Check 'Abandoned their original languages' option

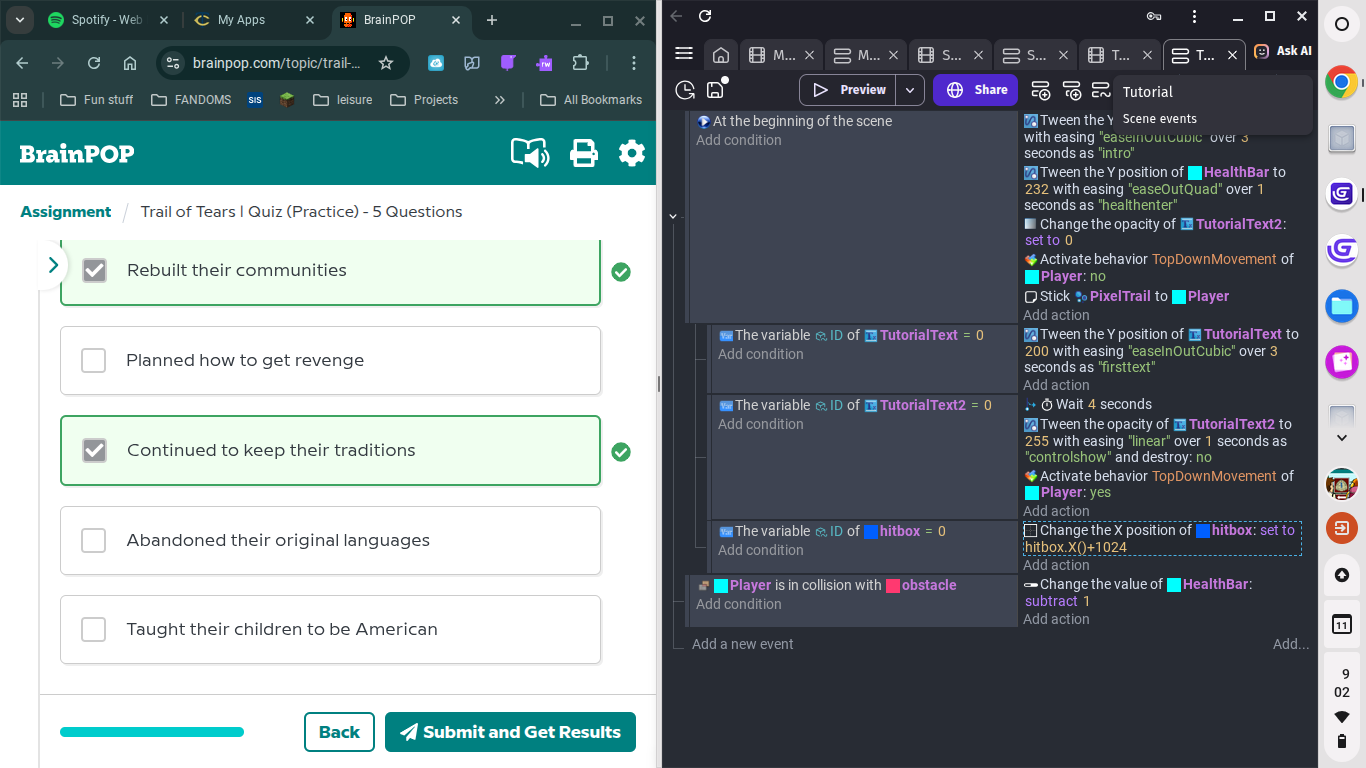click(93, 540)
